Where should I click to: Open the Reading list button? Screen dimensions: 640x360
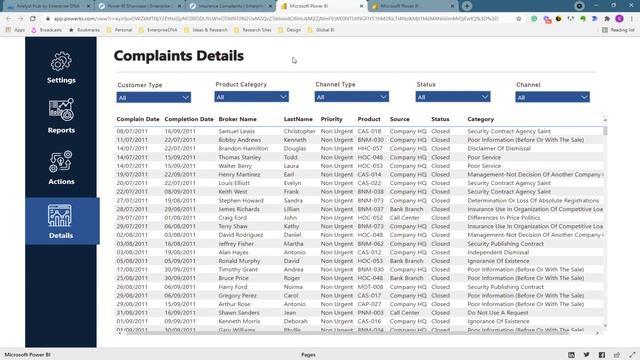click(618, 30)
